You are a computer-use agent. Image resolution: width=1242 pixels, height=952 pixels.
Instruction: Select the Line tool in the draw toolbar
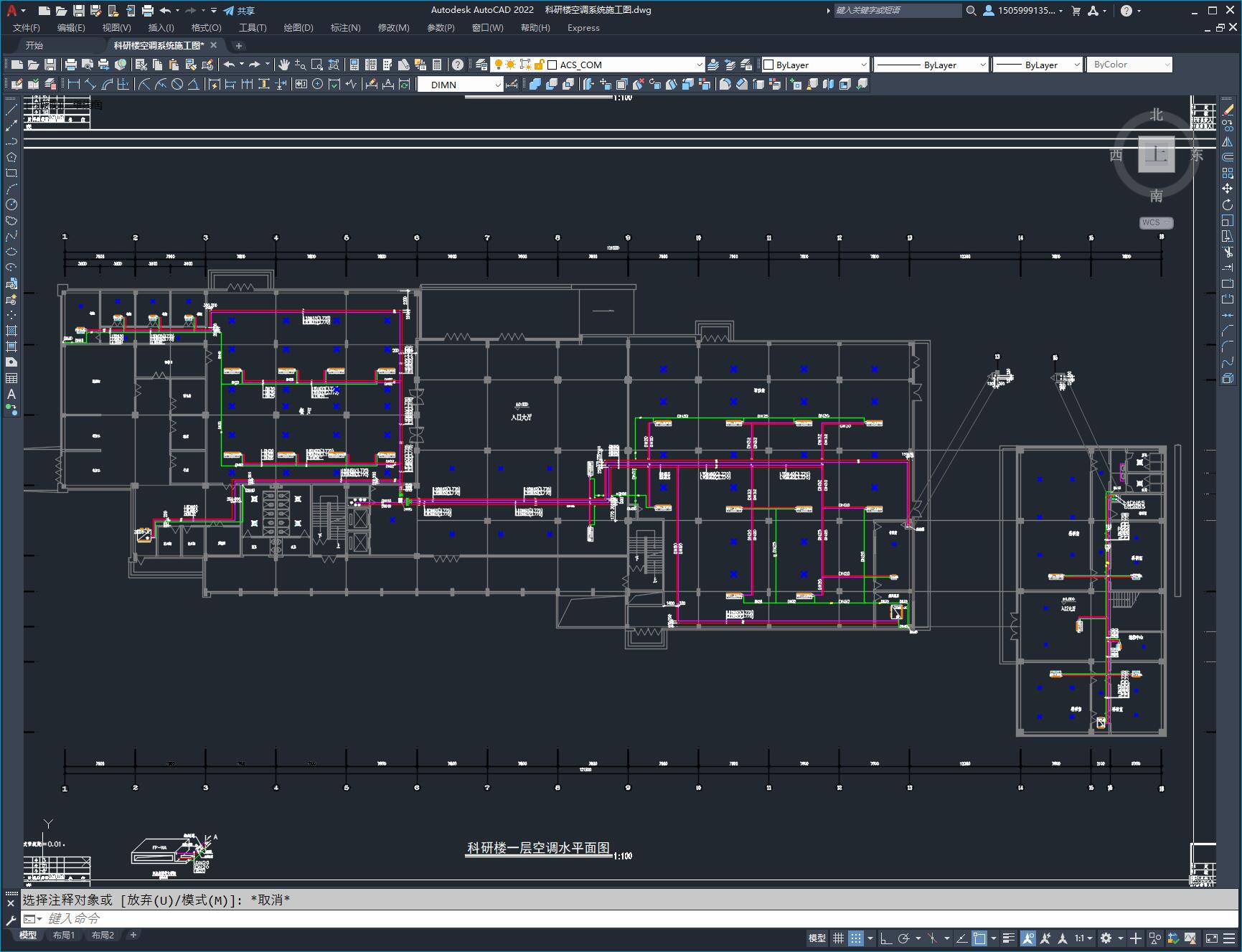11,110
